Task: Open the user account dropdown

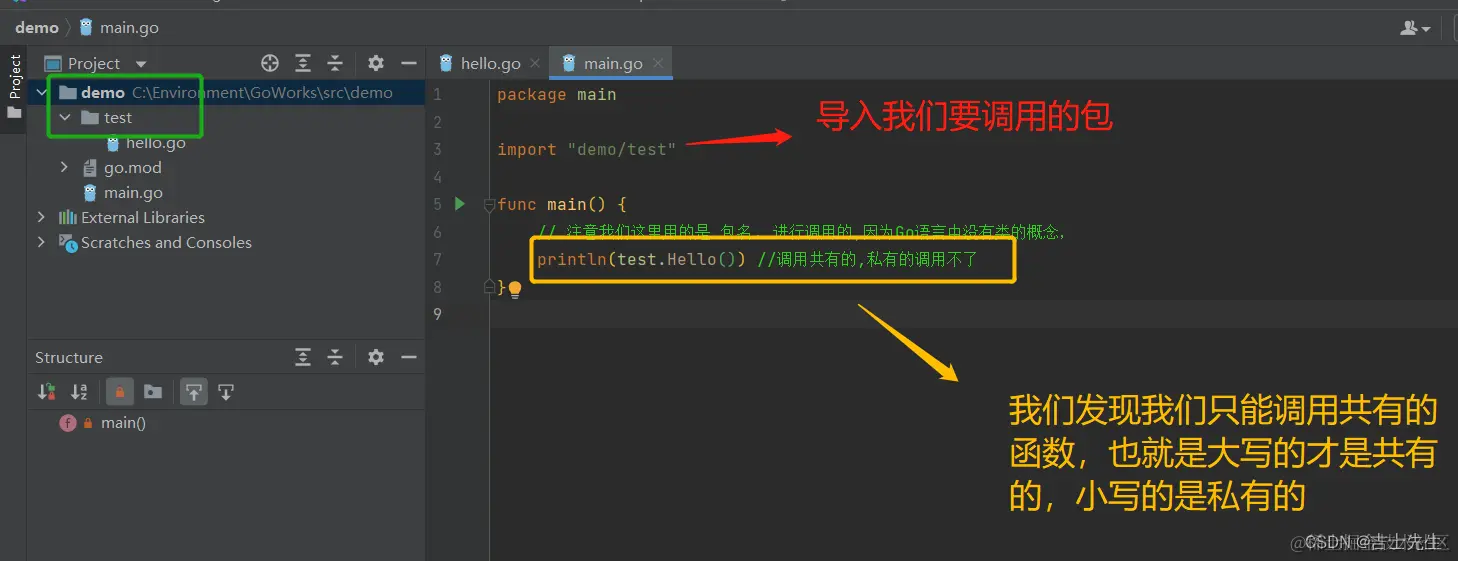Action: click(x=1415, y=28)
